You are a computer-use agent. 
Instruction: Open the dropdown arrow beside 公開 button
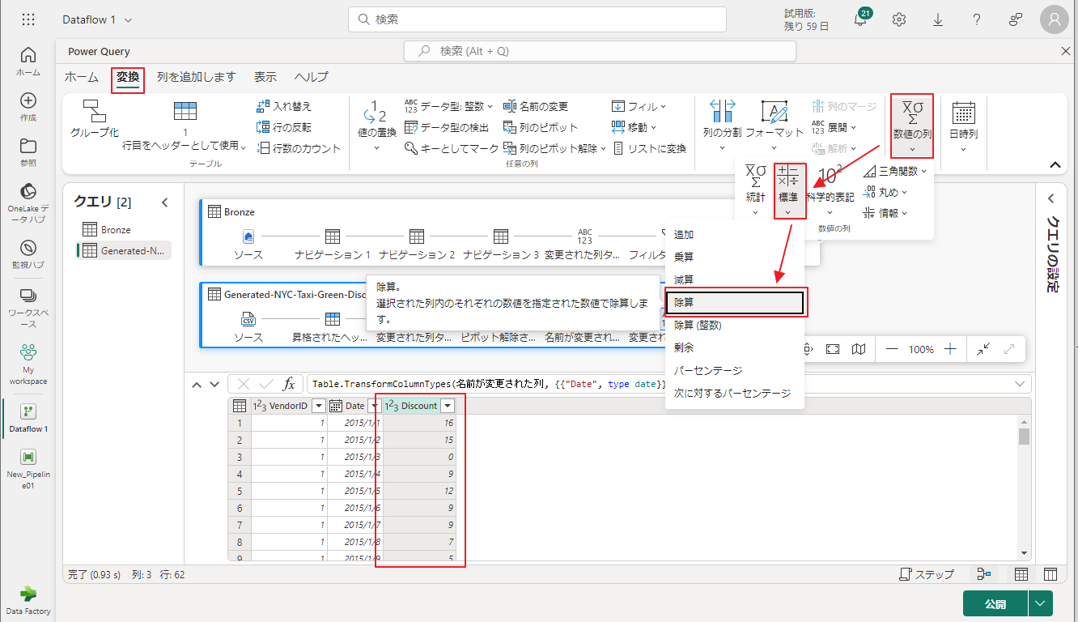[x=1041, y=604]
